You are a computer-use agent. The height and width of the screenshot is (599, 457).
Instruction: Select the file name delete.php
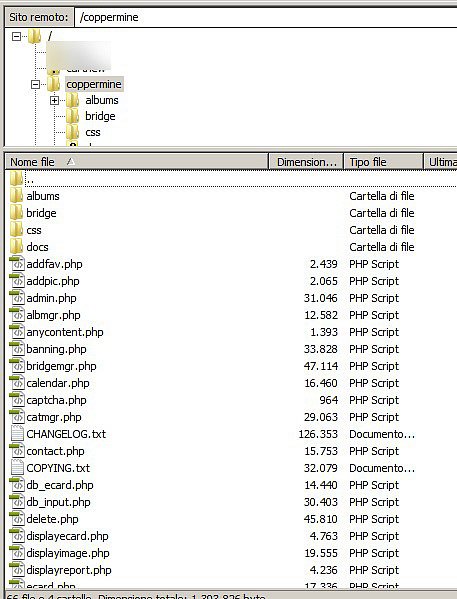pos(52,519)
